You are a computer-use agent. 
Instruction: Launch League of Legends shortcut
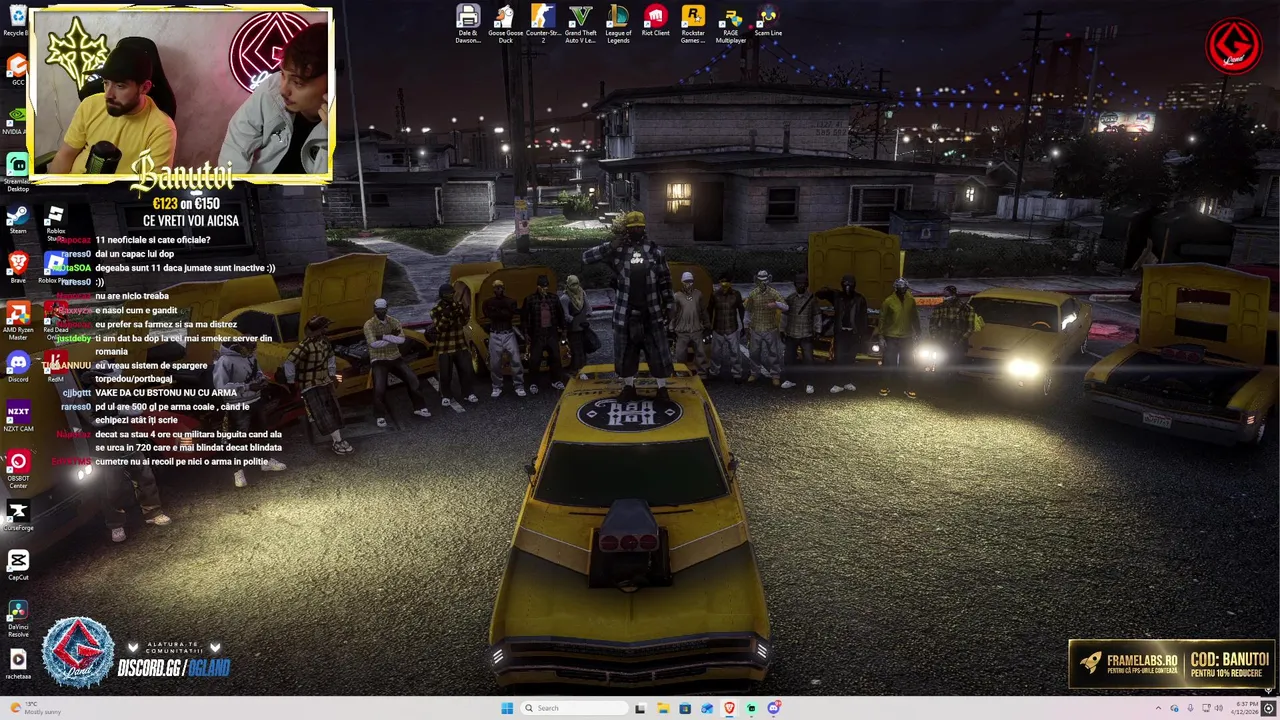point(618,23)
